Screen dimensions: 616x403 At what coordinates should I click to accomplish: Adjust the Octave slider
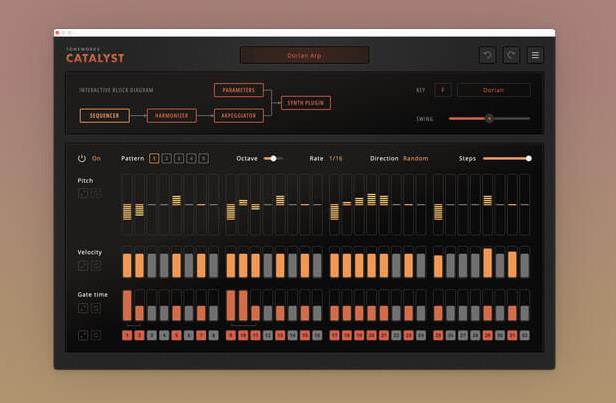click(273, 158)
